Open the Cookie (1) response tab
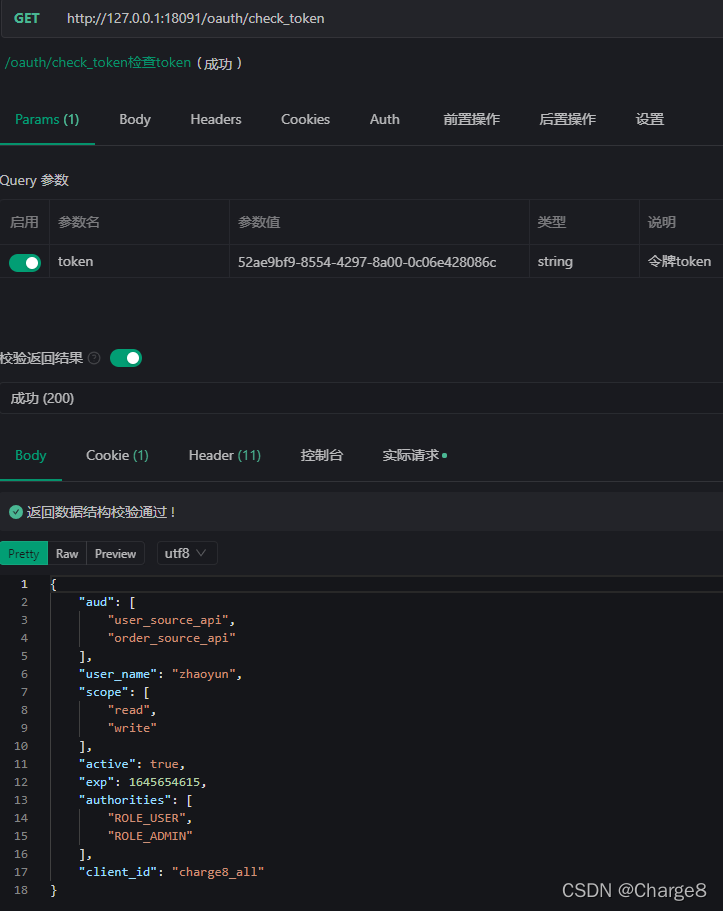 [x=117, y=456]
